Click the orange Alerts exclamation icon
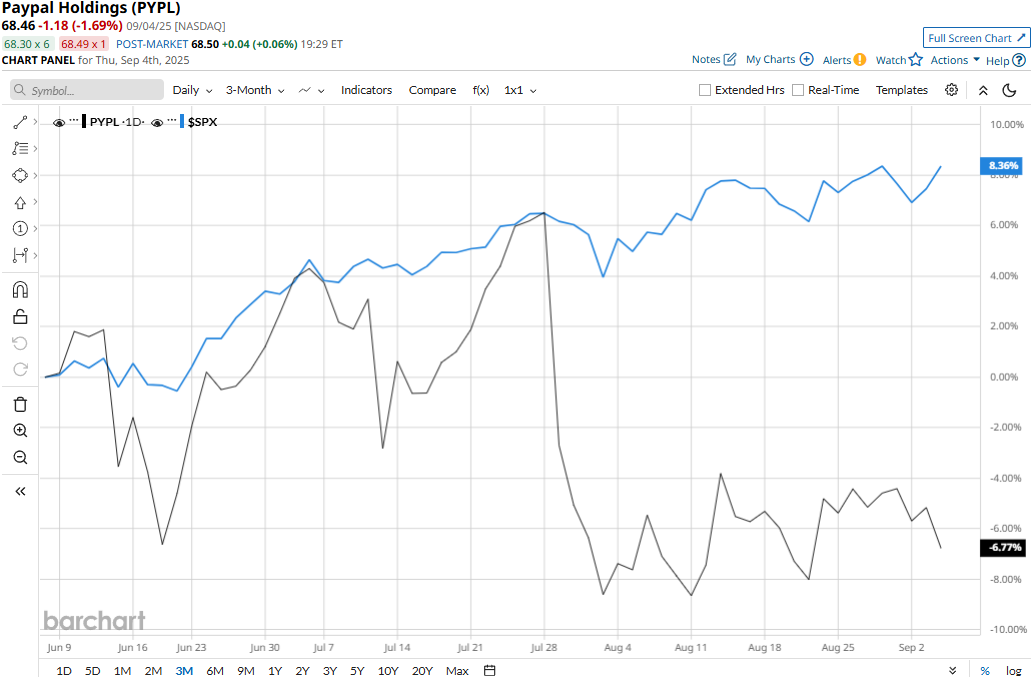This screenshot has width=1032, height=677. [860, 60]
